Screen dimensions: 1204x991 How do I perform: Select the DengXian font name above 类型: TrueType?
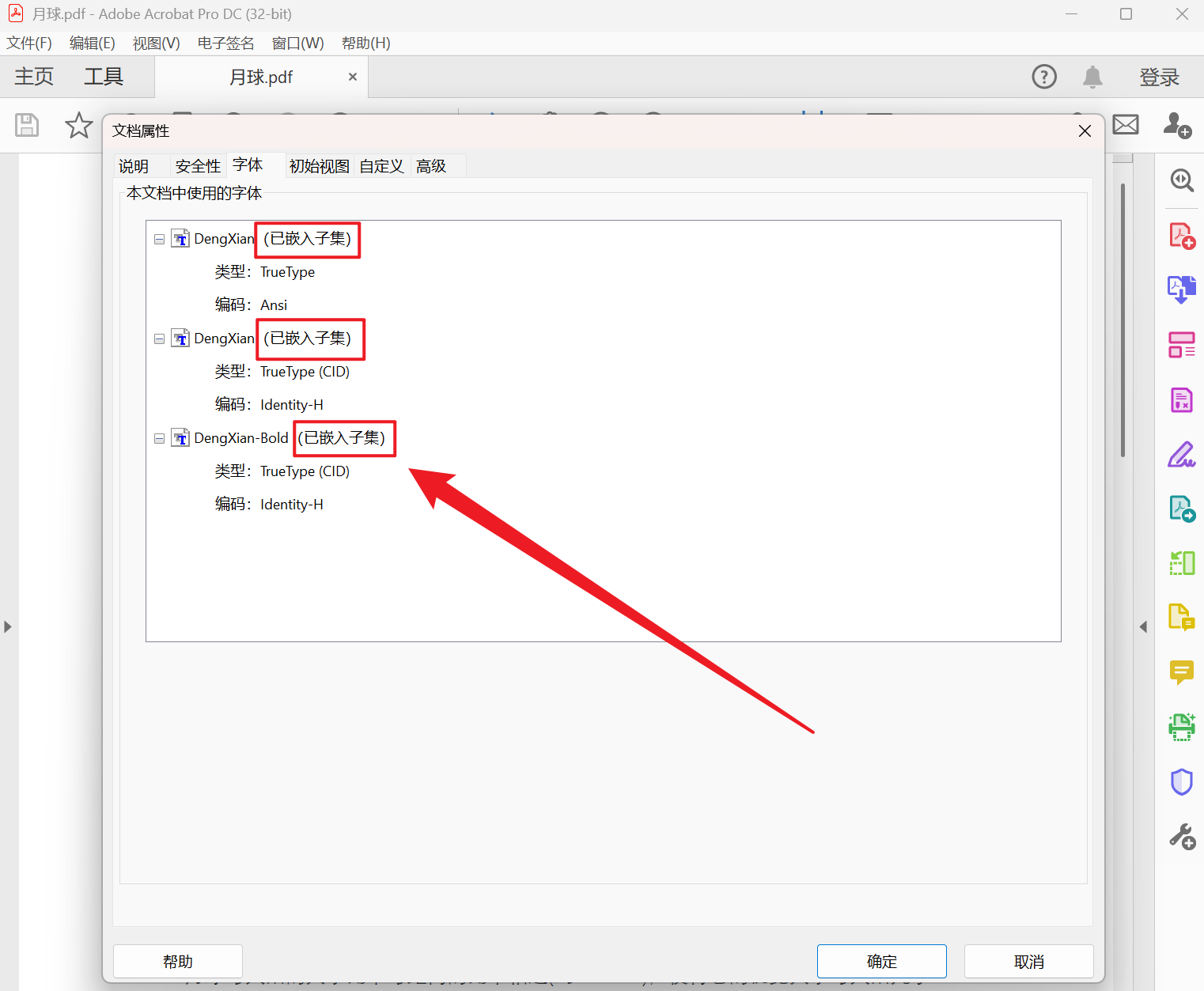pyautogui.click(x=225, y=239)
